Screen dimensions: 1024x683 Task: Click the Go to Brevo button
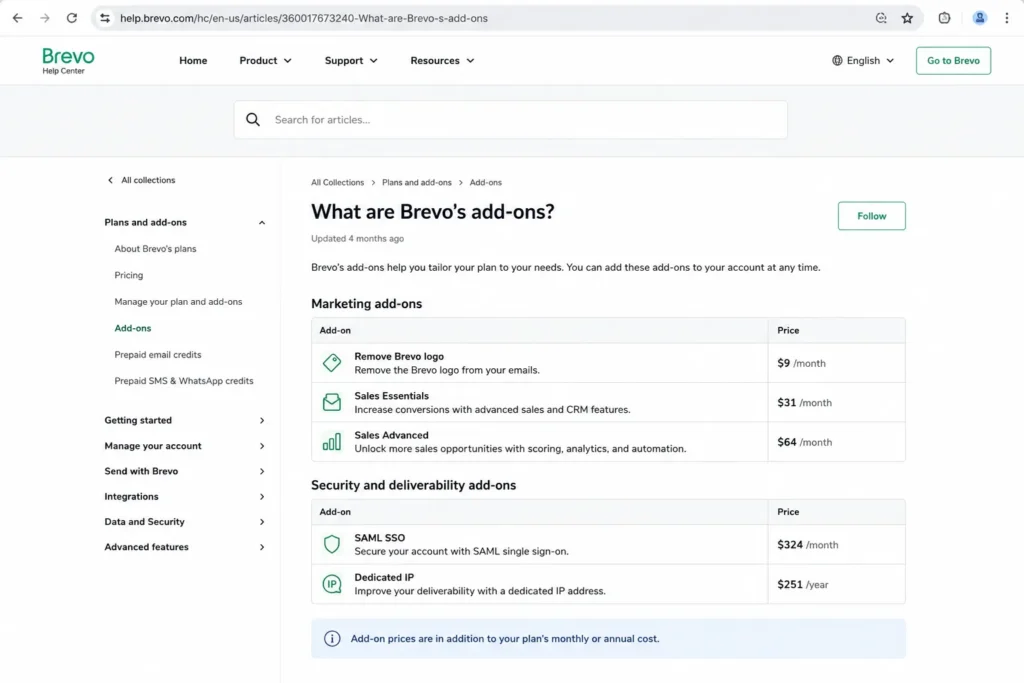coord(953,61)
